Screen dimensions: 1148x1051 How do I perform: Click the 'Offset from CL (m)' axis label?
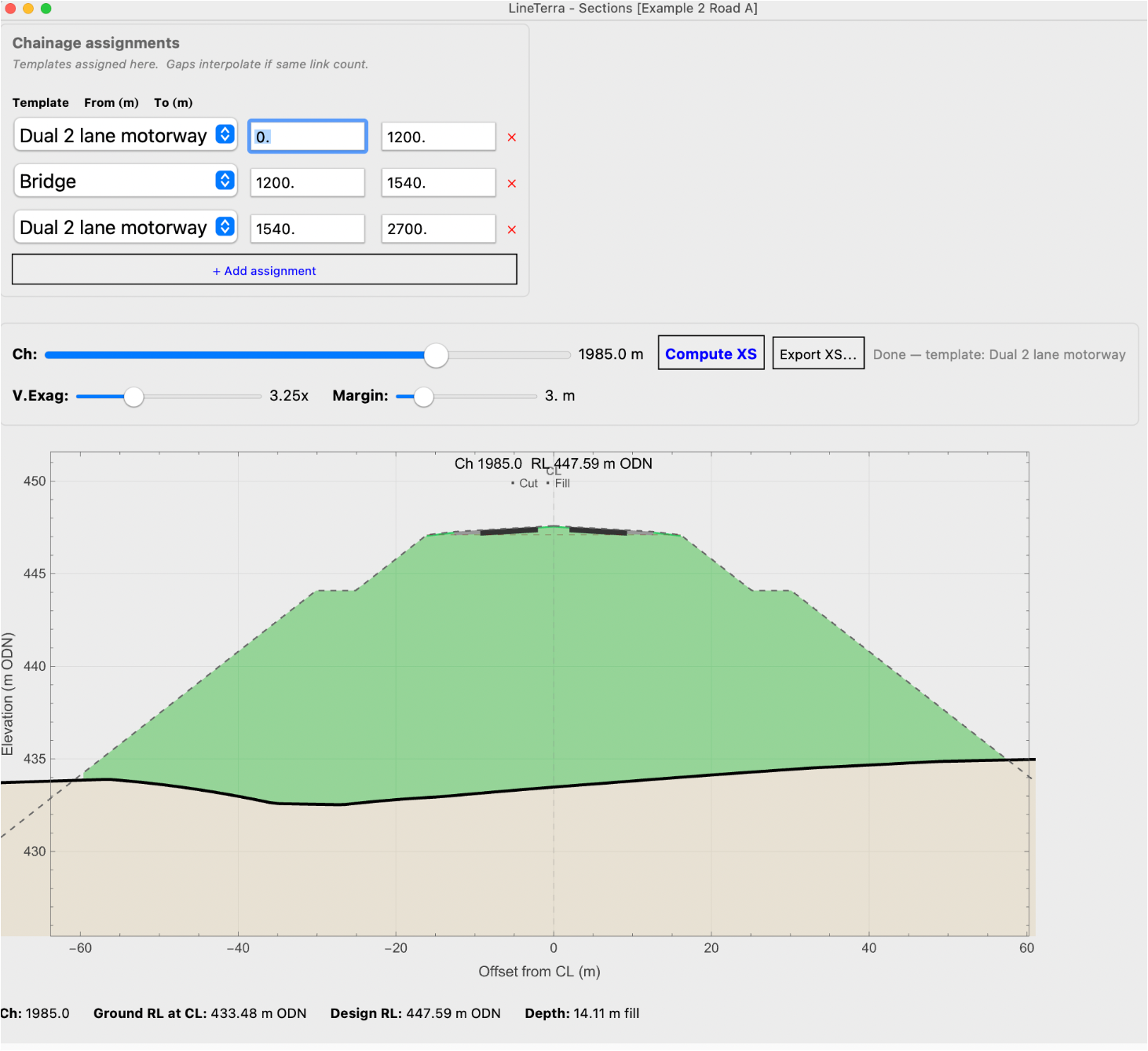click(539, 972)
